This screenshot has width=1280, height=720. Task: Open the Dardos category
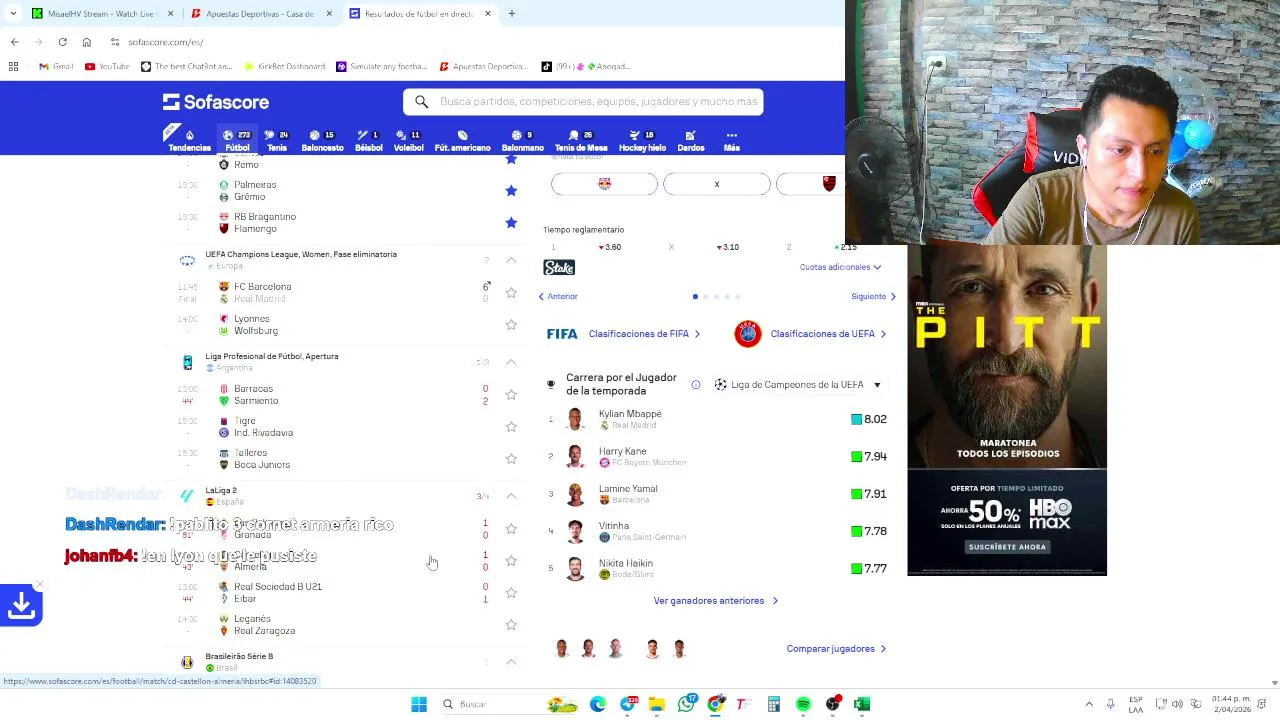click(690, 141)
